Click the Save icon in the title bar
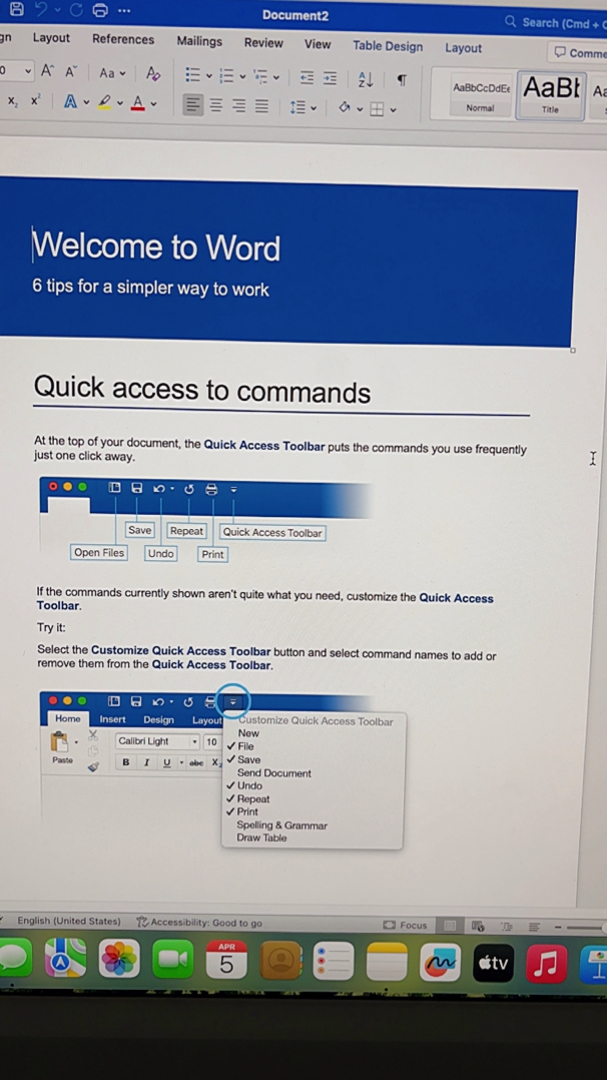 17,9
